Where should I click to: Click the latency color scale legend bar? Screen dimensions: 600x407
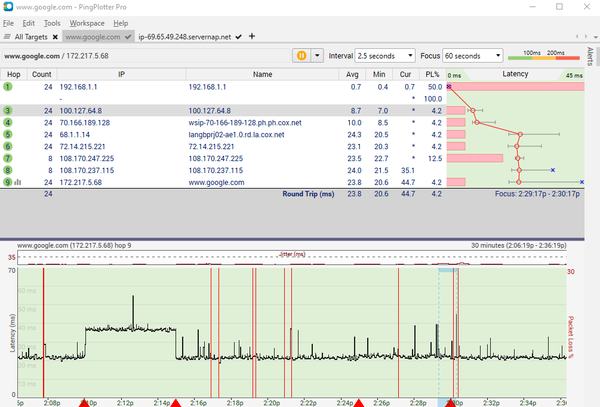click(544, 58)
